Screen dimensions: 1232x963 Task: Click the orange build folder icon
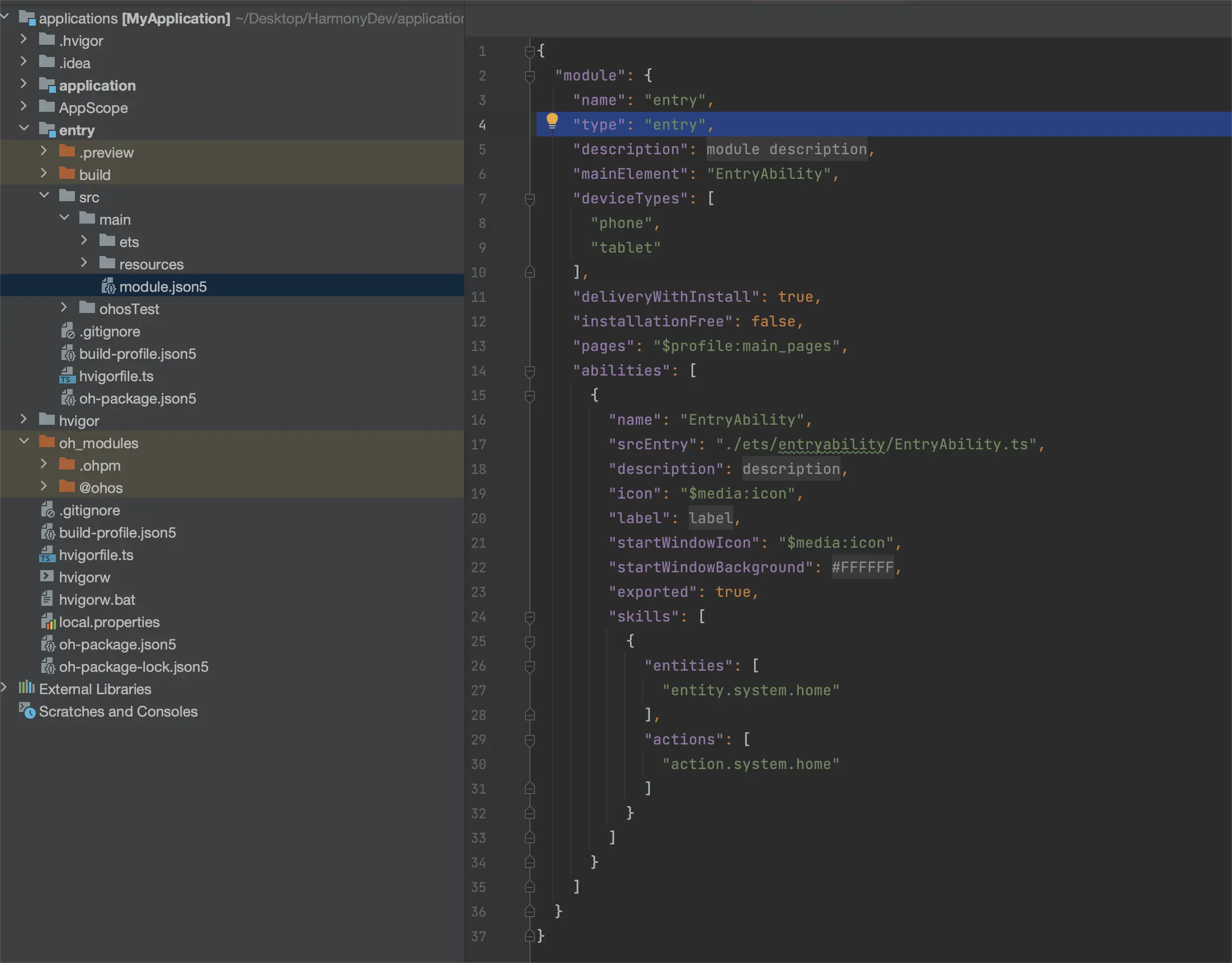67,174
